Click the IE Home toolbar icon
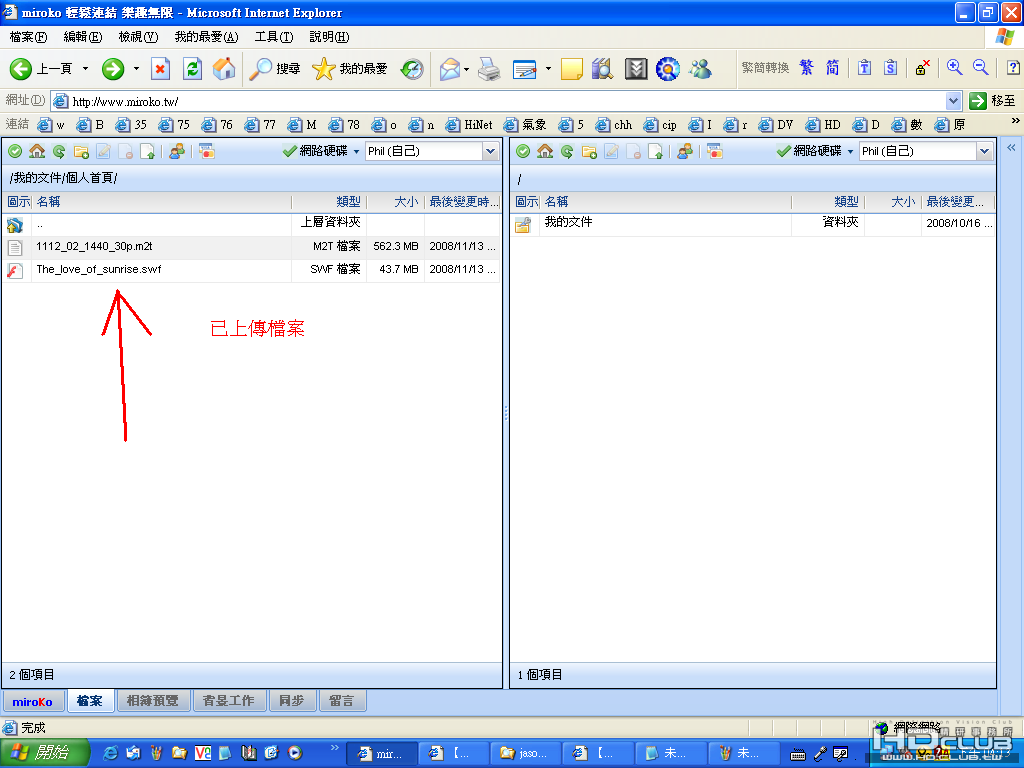Screen dimensions: 1024x768 [224, 69]
